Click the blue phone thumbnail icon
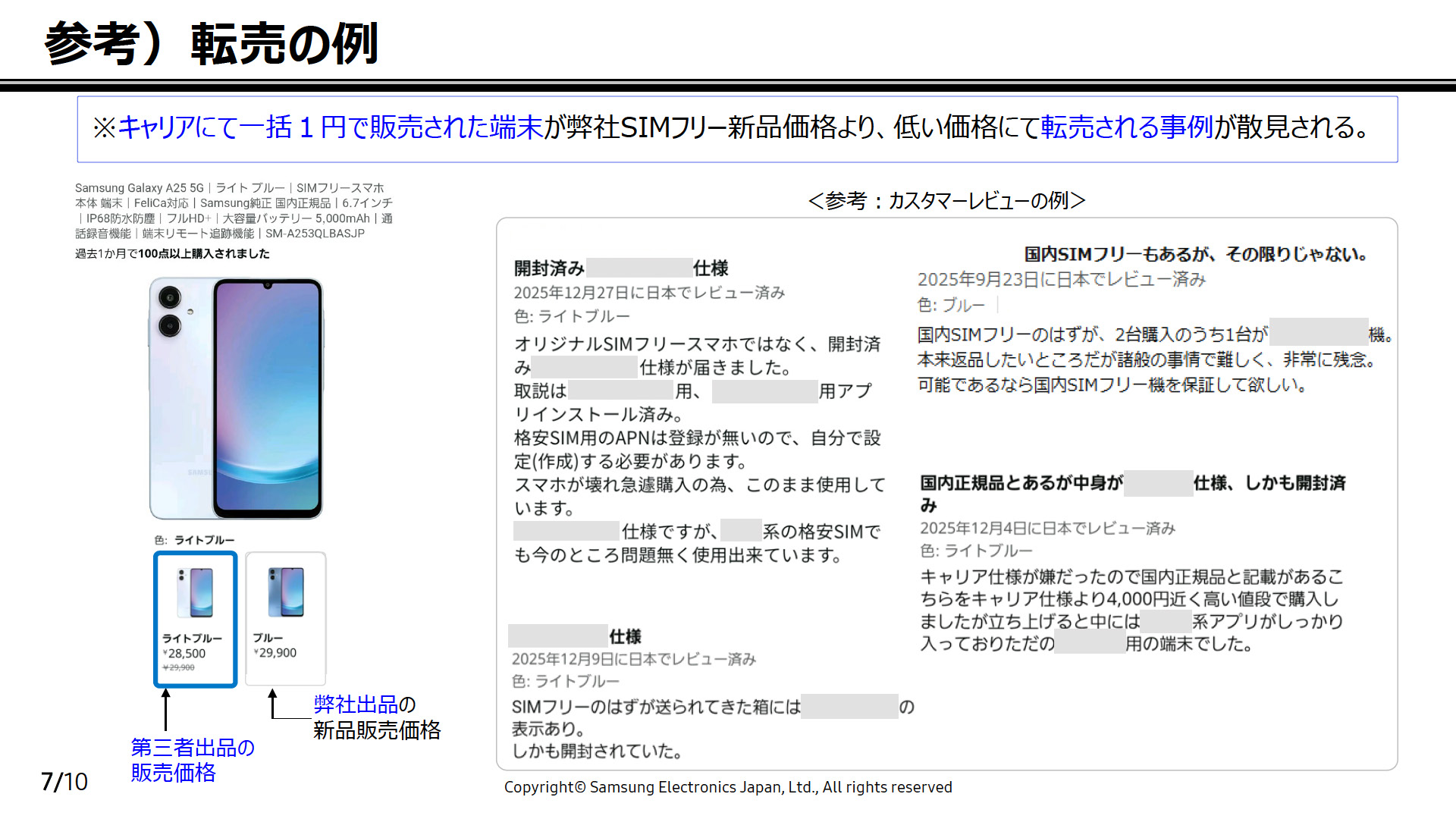Screen dimensions: 1456x819 (286, 591)
